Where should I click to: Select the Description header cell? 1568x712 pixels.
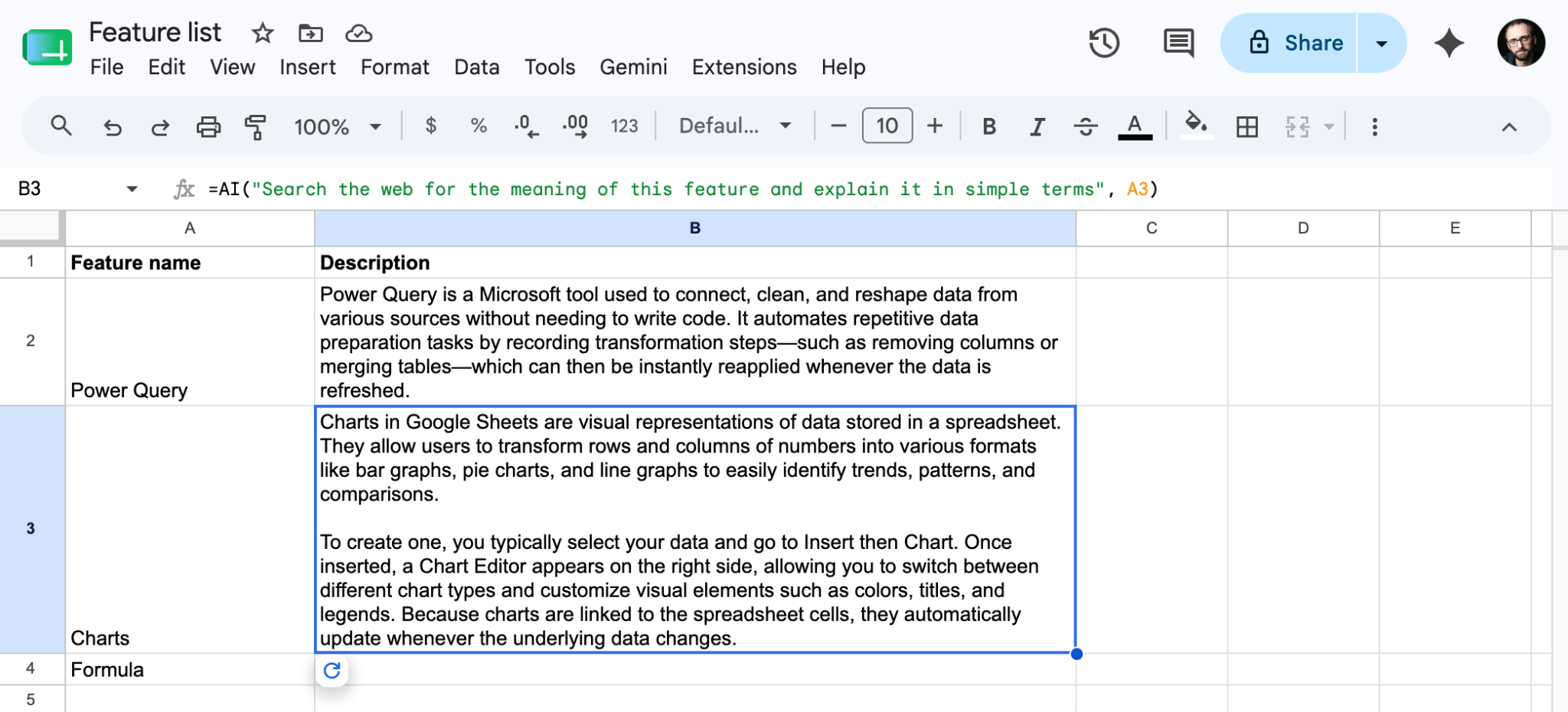coord(695,263)
